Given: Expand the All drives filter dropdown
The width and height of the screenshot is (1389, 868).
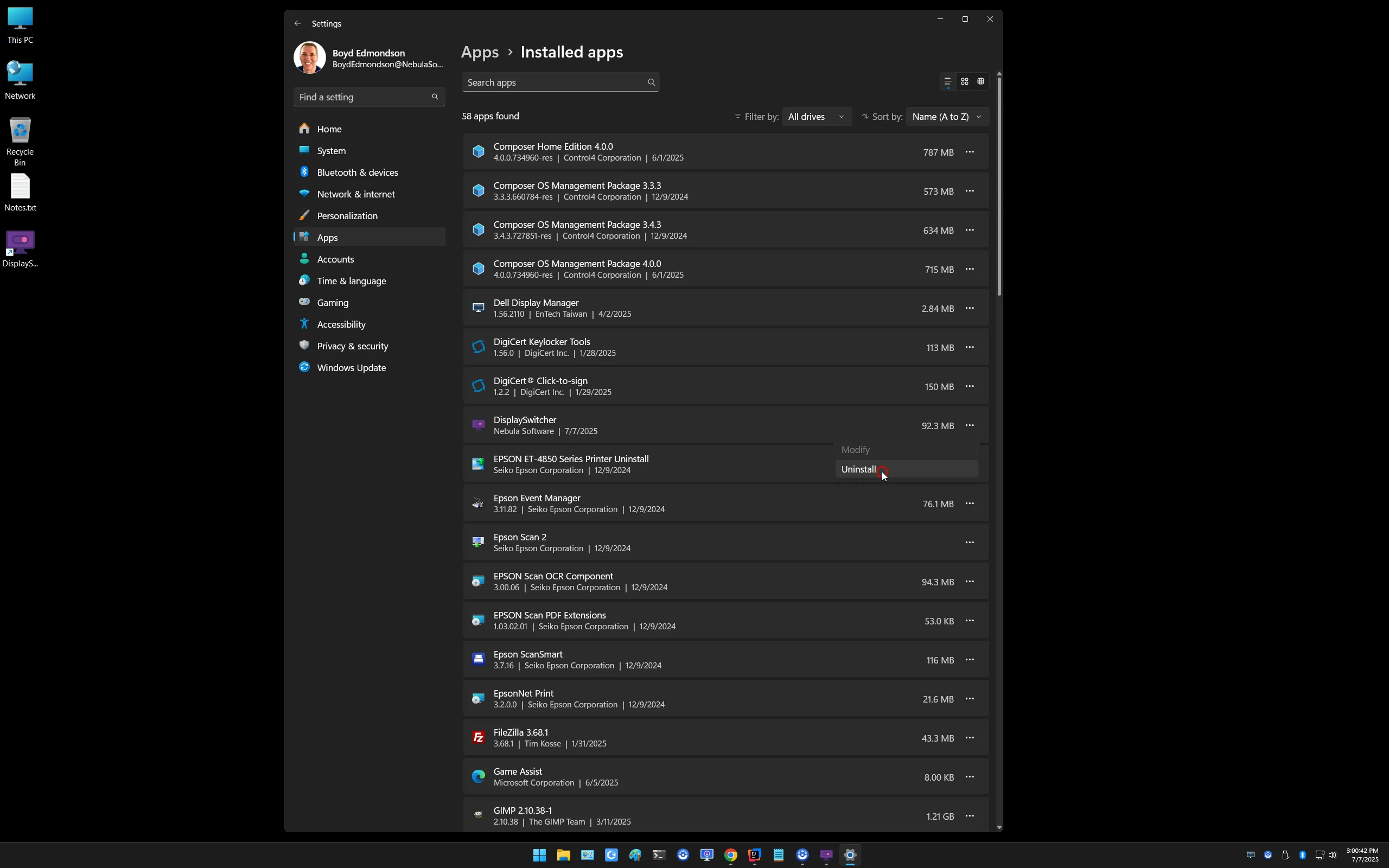Looking at the screenshot, I should click(816, 117).
